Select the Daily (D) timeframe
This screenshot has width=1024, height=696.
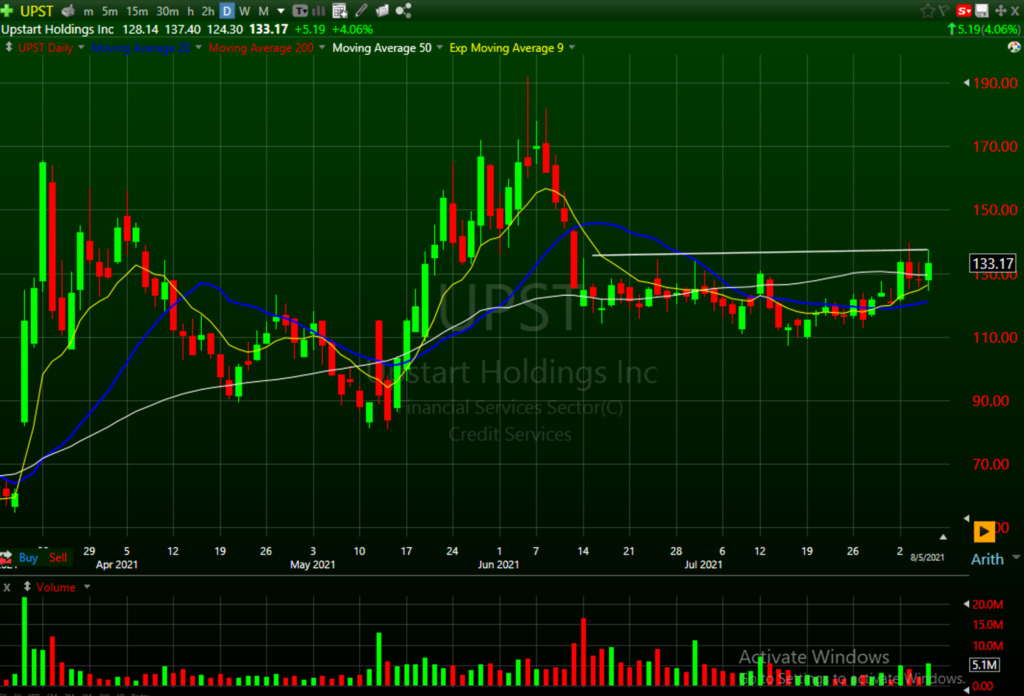pos(227,11)
